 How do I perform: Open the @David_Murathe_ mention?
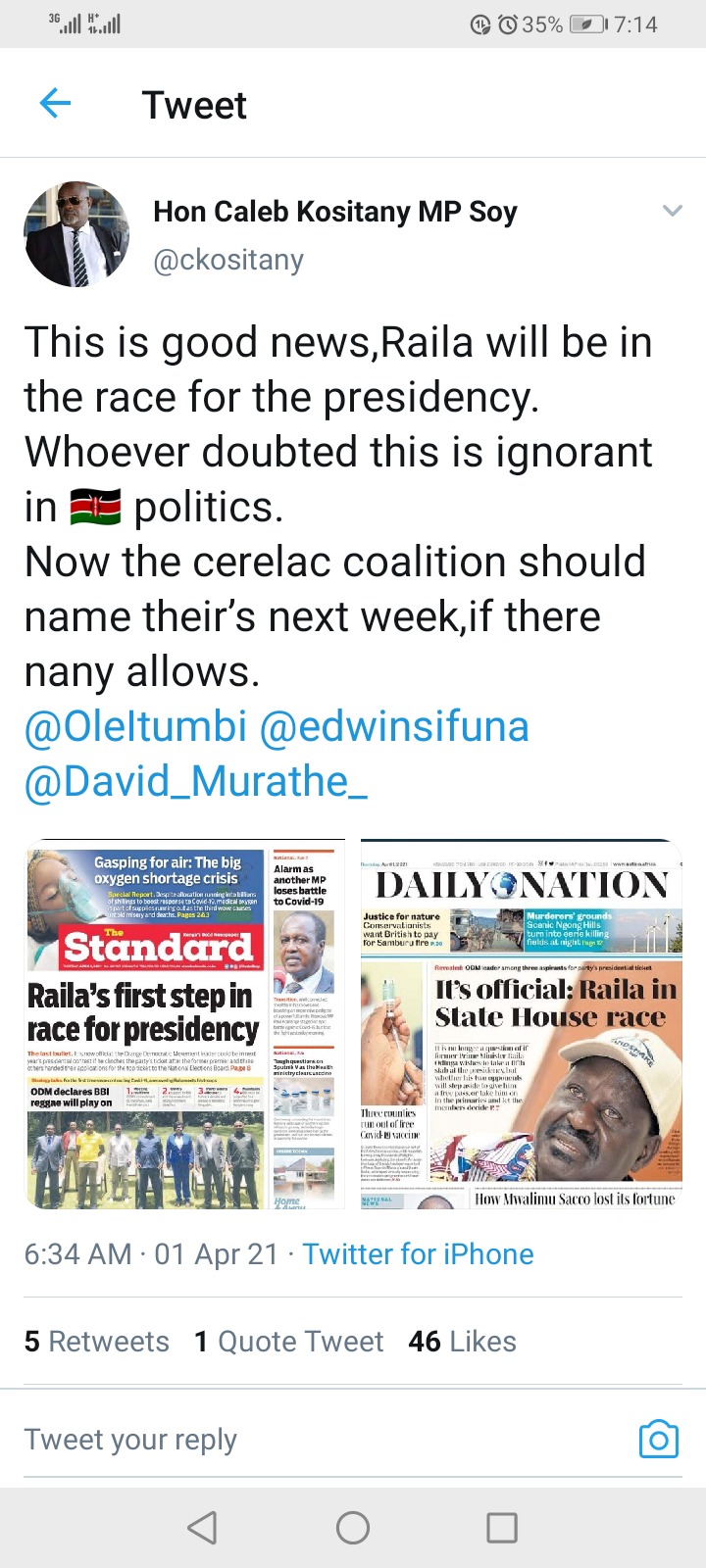coord(196,782)
